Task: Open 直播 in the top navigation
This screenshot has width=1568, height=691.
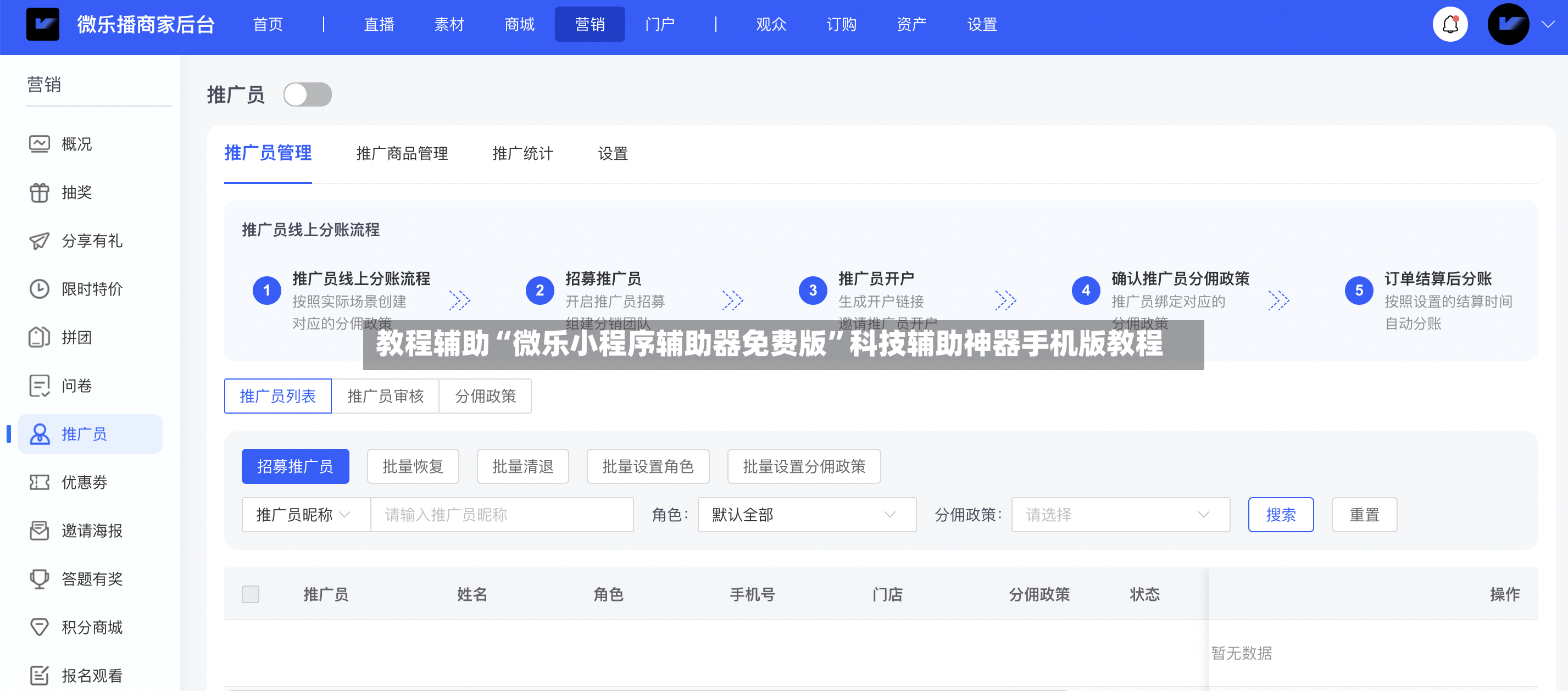Action: pos(379,24)
